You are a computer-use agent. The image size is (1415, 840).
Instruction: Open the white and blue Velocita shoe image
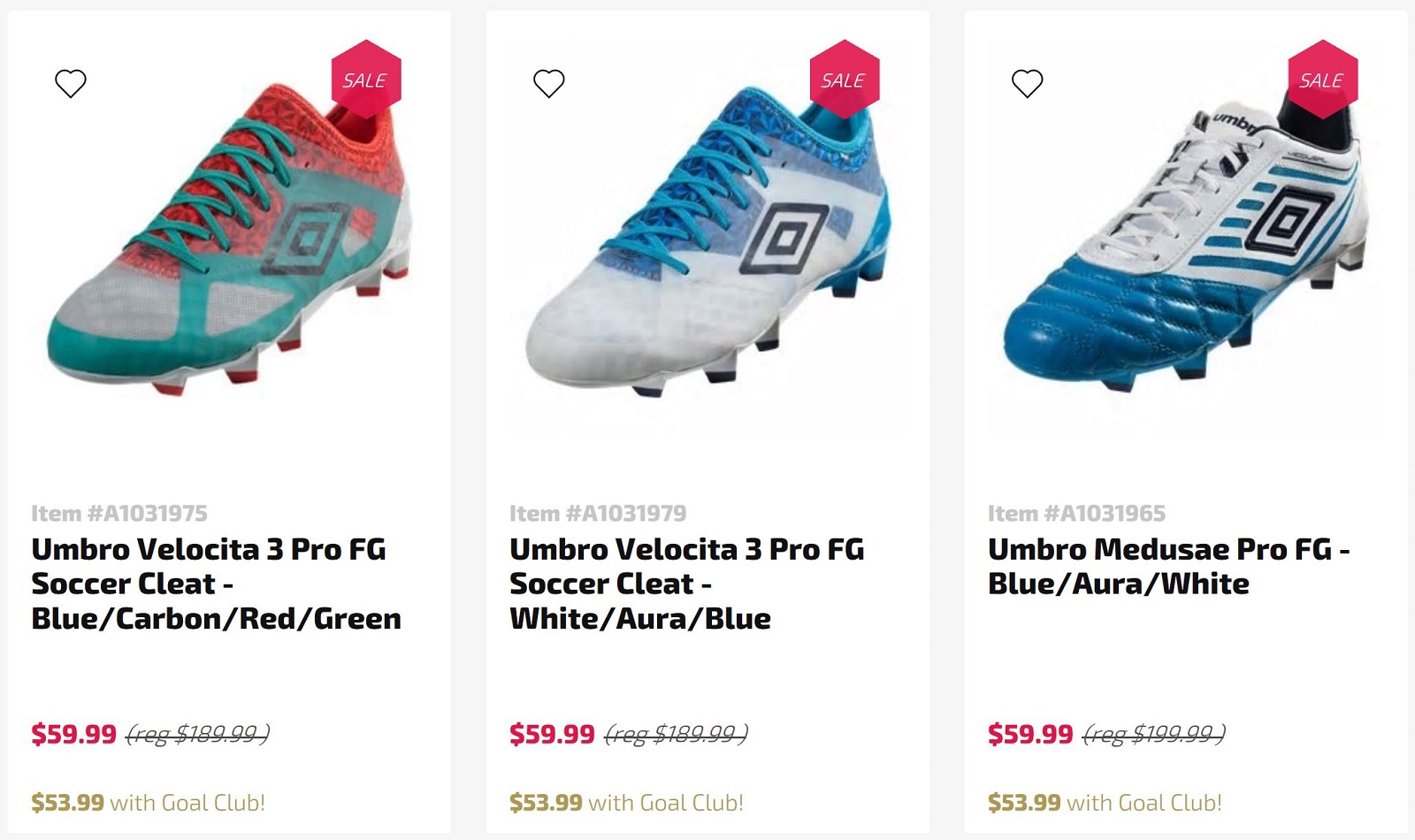tap(707, 256)
